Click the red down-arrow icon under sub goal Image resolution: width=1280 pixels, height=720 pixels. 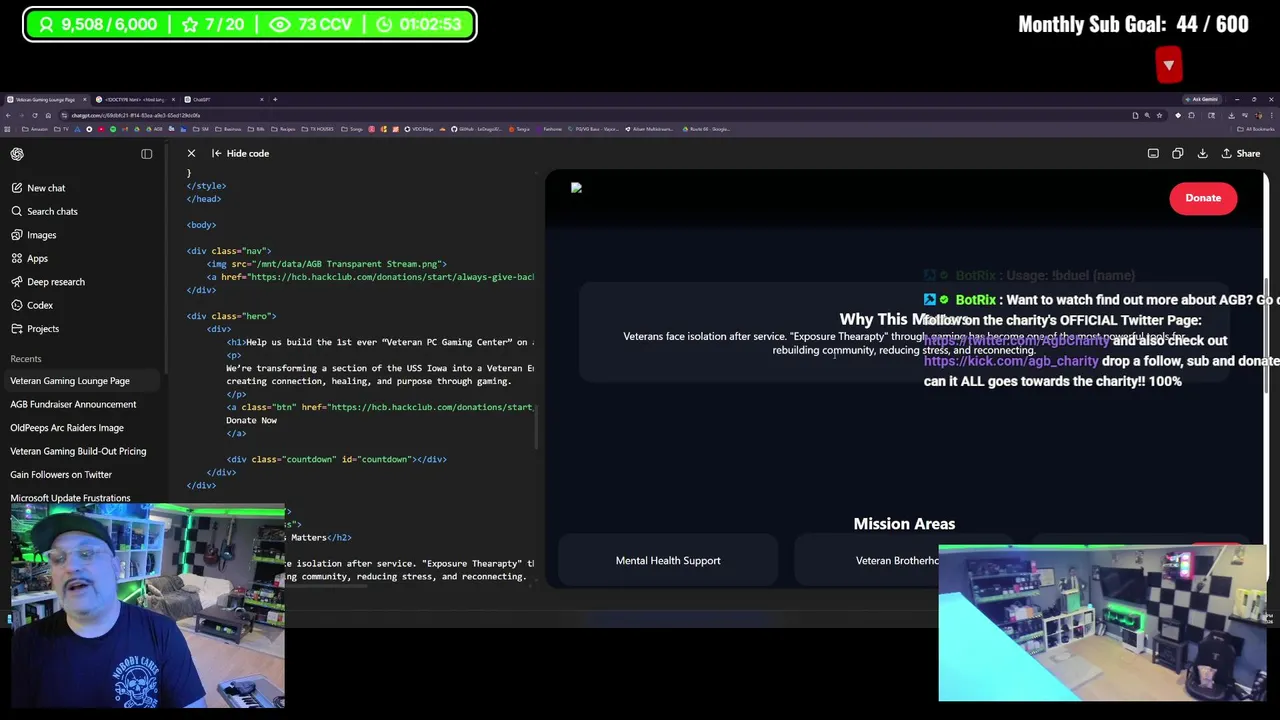click(x=1168, y=66)
